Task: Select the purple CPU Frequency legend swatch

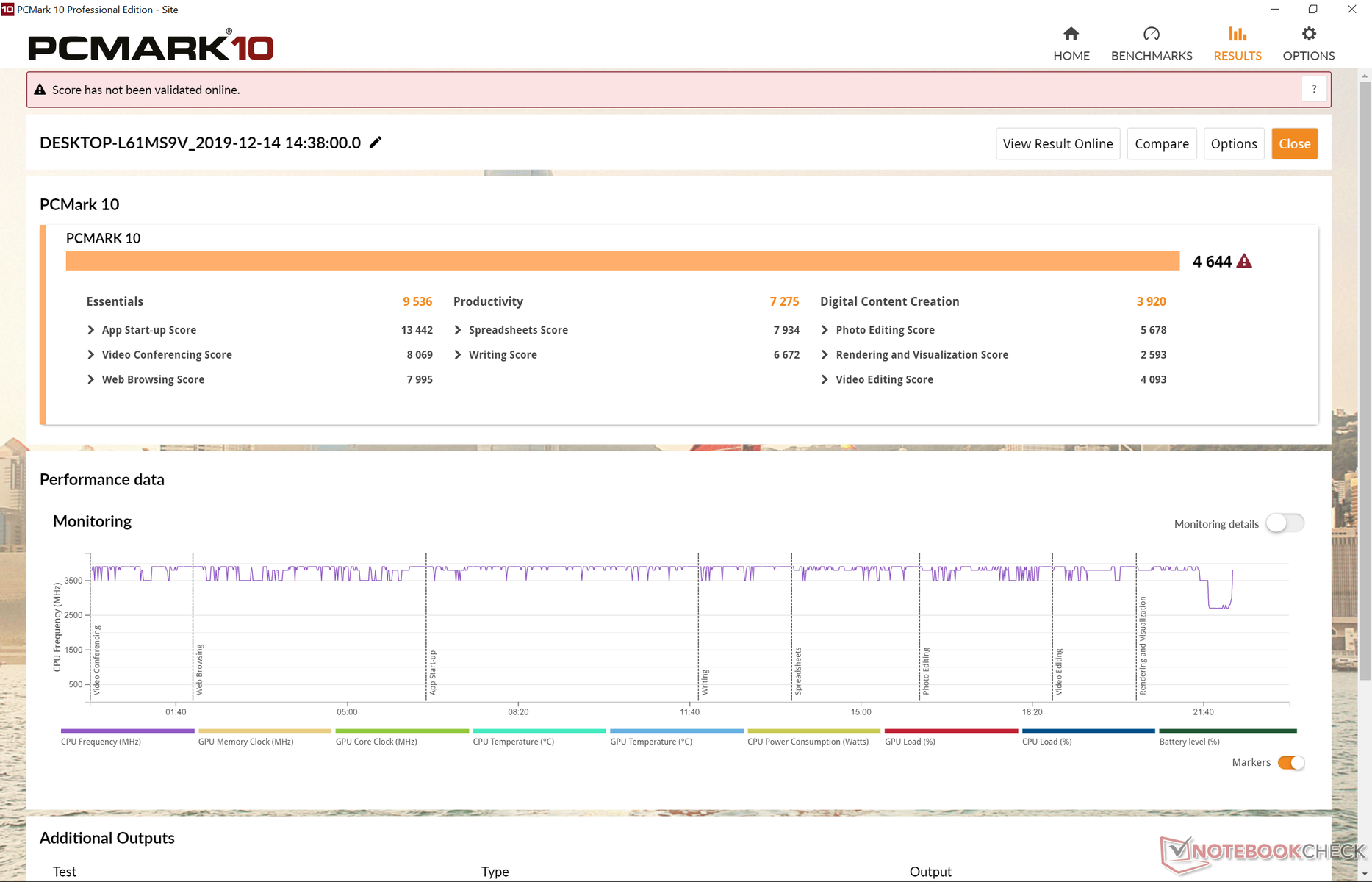Action: (x=127, y=731)
